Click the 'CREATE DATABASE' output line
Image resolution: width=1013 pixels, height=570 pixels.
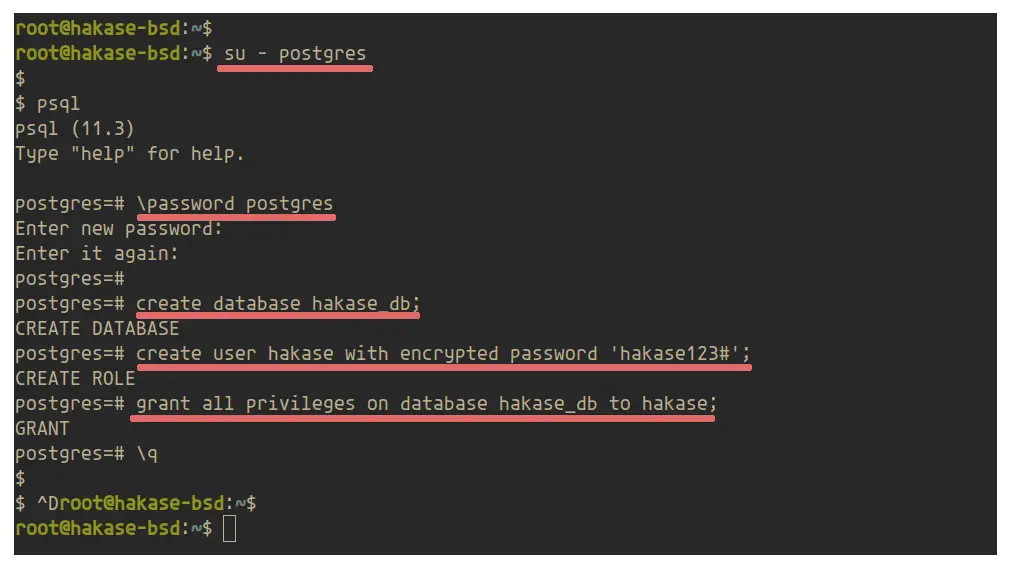coord(97,328)
